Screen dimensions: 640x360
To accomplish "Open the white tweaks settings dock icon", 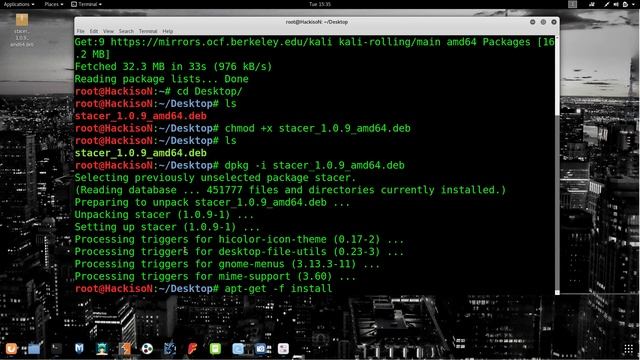I will point(283,349).
